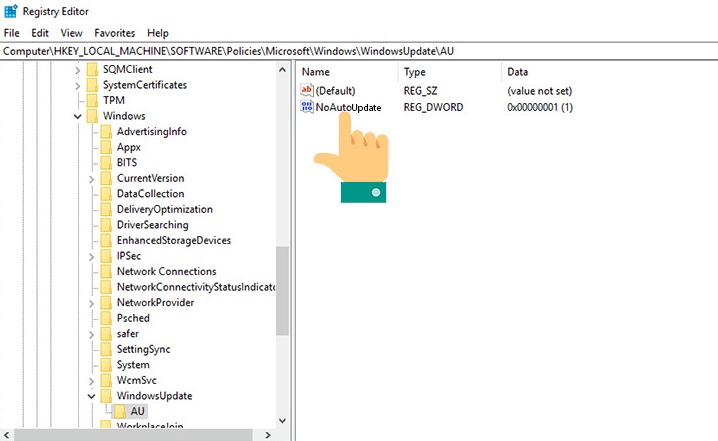Click the tree vertical scrollbar thumb
Viewport: 718px width, 441px height.
tap(282, 291)
